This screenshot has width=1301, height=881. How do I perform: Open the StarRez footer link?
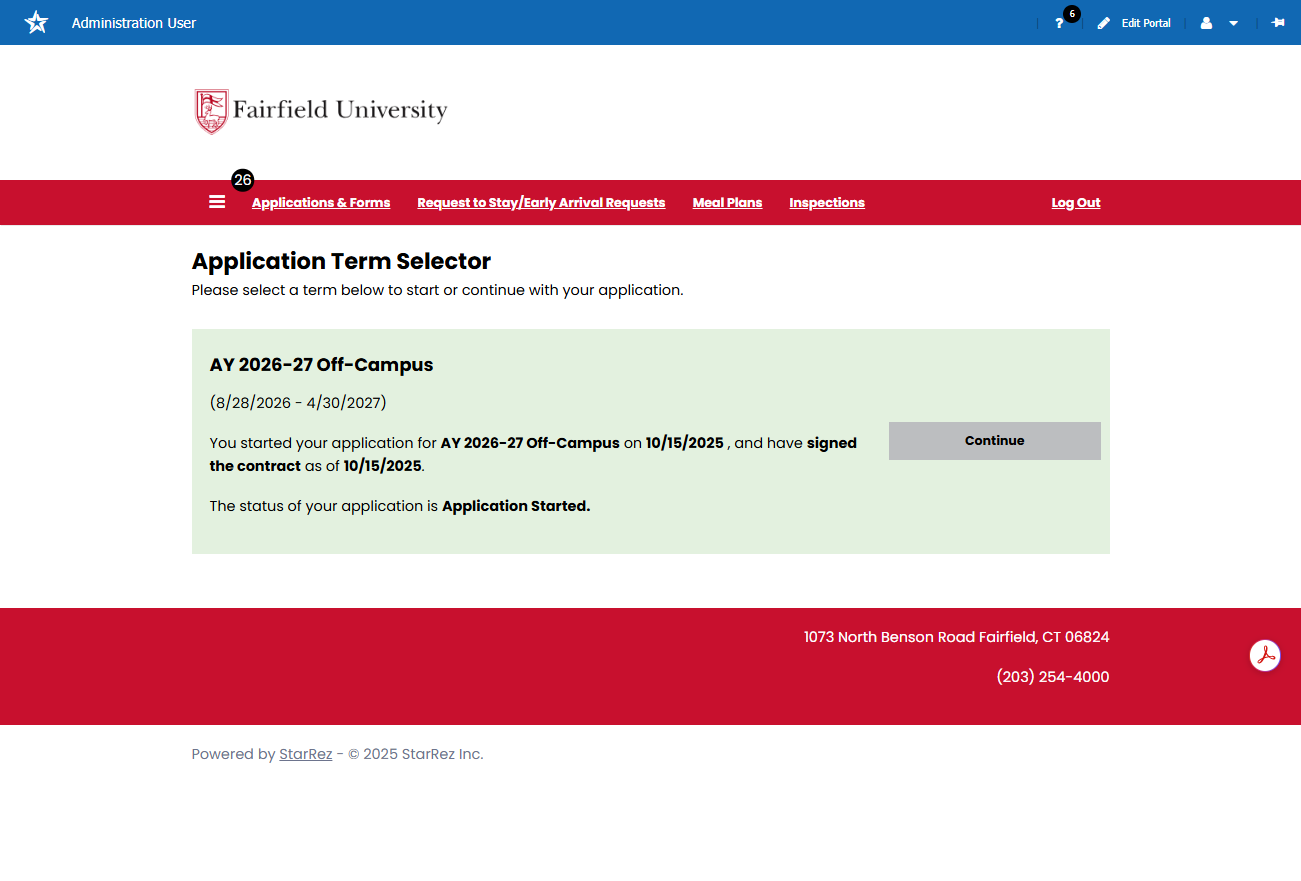pyautogui.click(x=305, y=754)
